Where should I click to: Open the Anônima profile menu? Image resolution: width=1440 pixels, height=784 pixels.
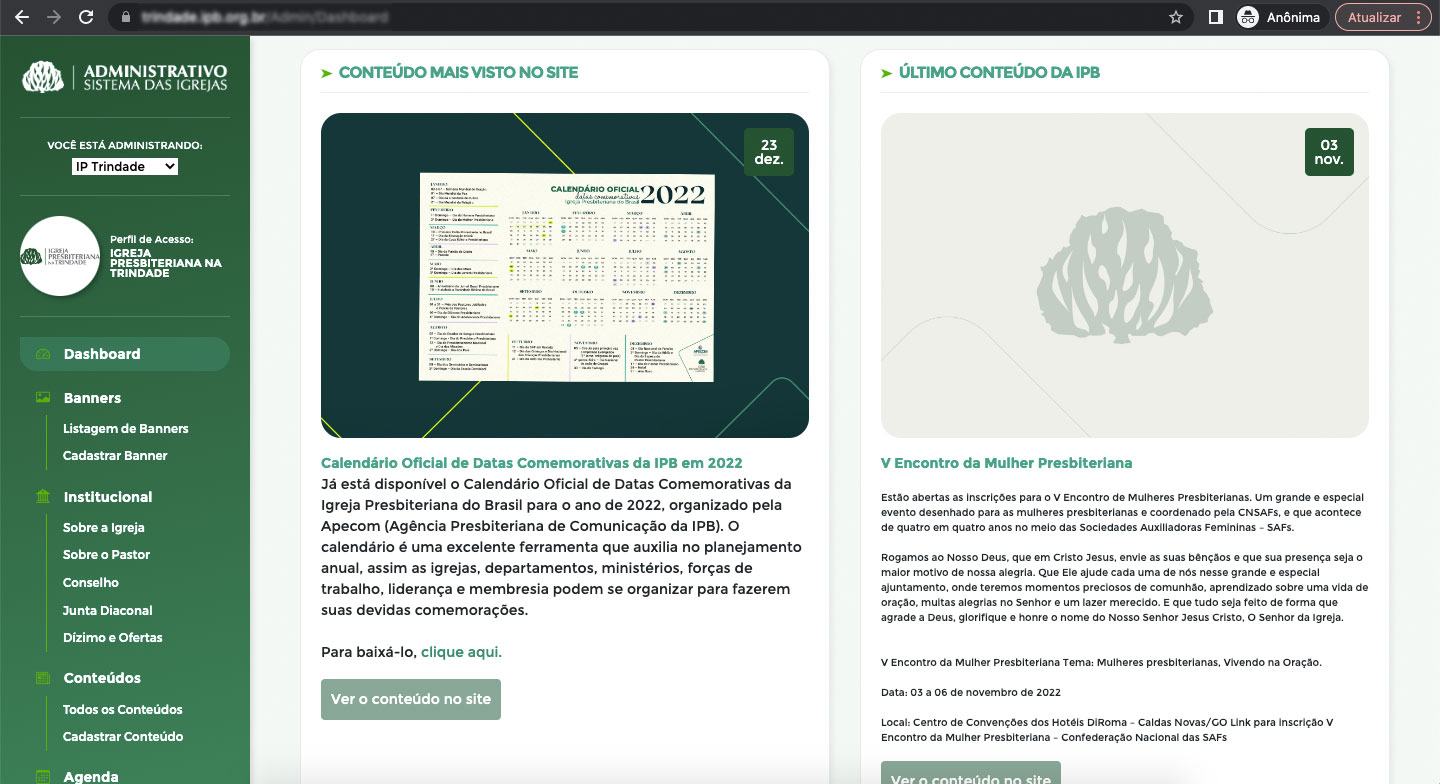(x=1278, y=17)
